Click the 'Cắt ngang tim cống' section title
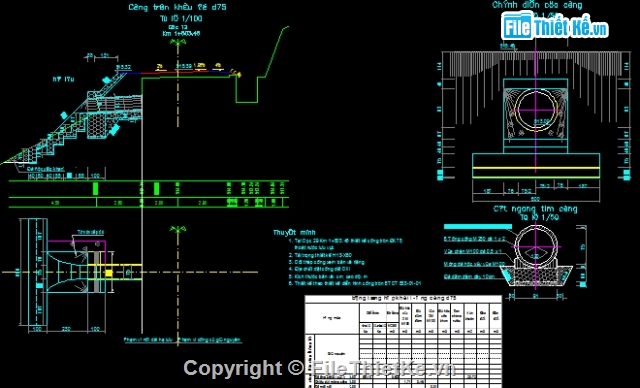 pos(535,213)
